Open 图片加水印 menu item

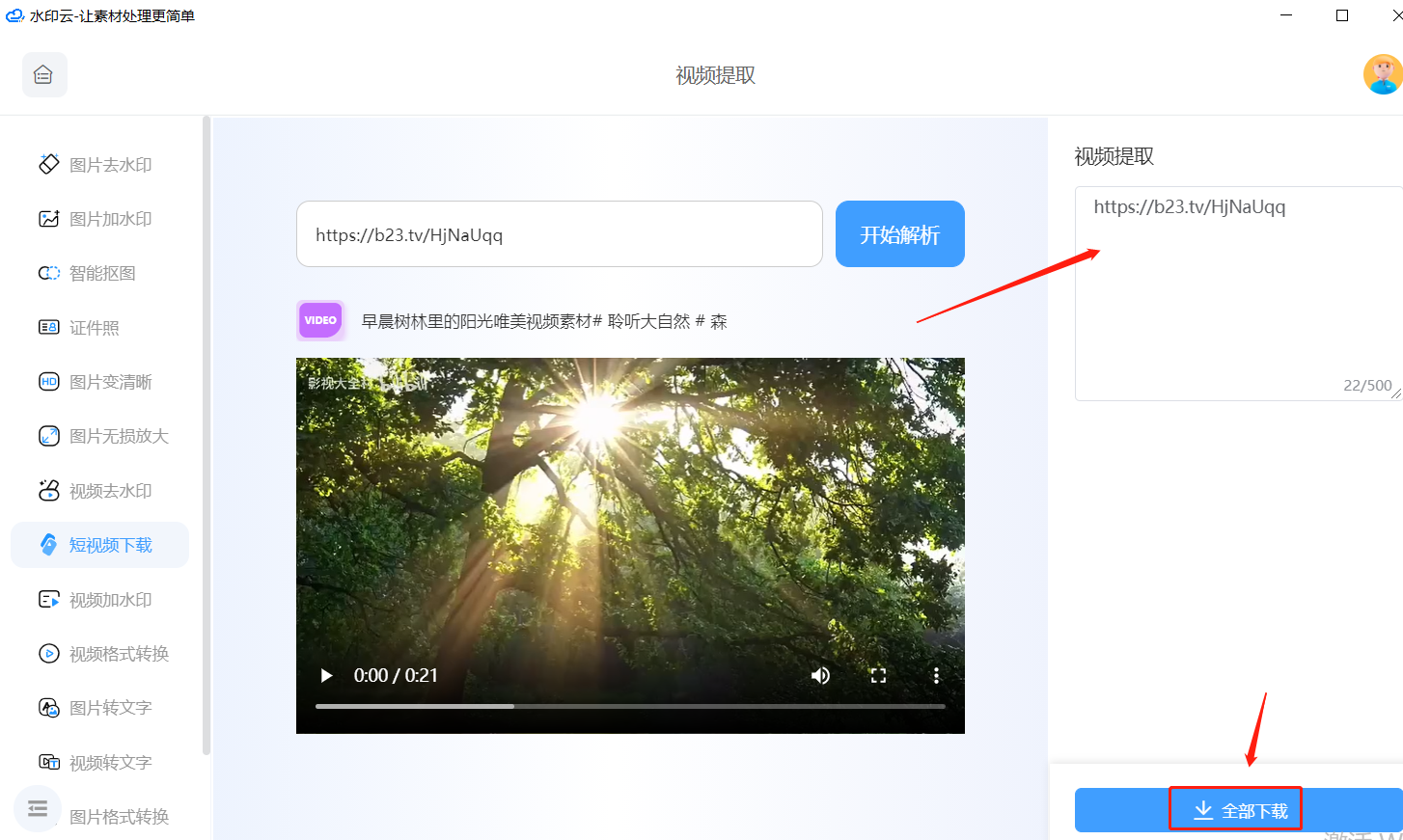(x=100, y=219)
